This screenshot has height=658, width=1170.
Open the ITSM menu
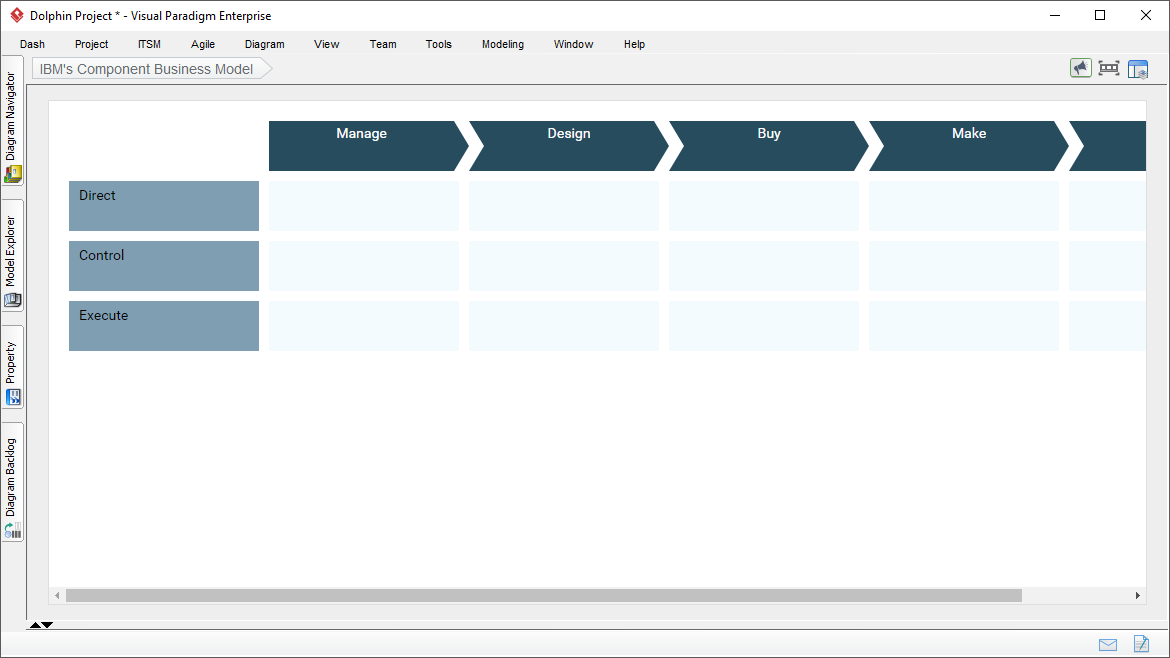pos(149,44)
